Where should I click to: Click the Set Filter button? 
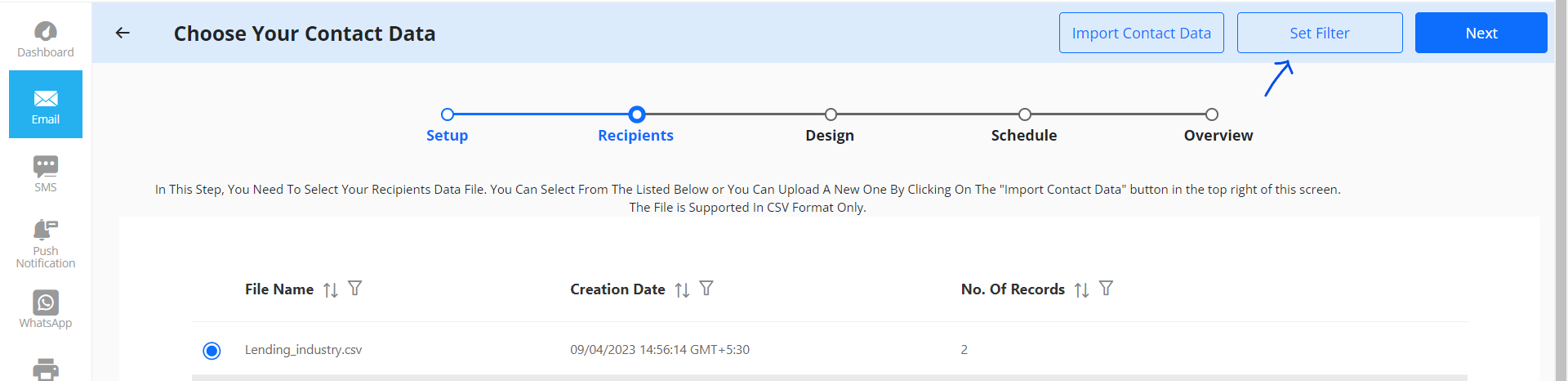click(1320, 33)
